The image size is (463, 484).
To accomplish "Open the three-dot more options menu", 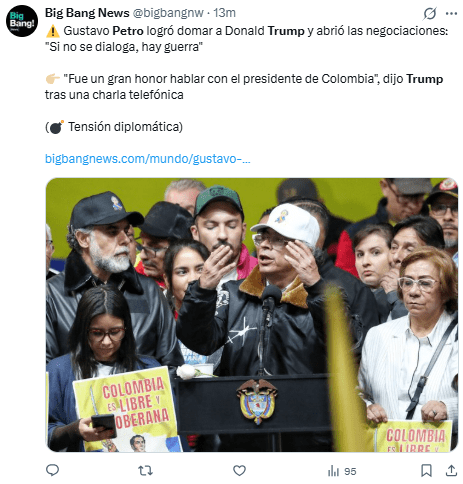I will click(x=451, y=13).
